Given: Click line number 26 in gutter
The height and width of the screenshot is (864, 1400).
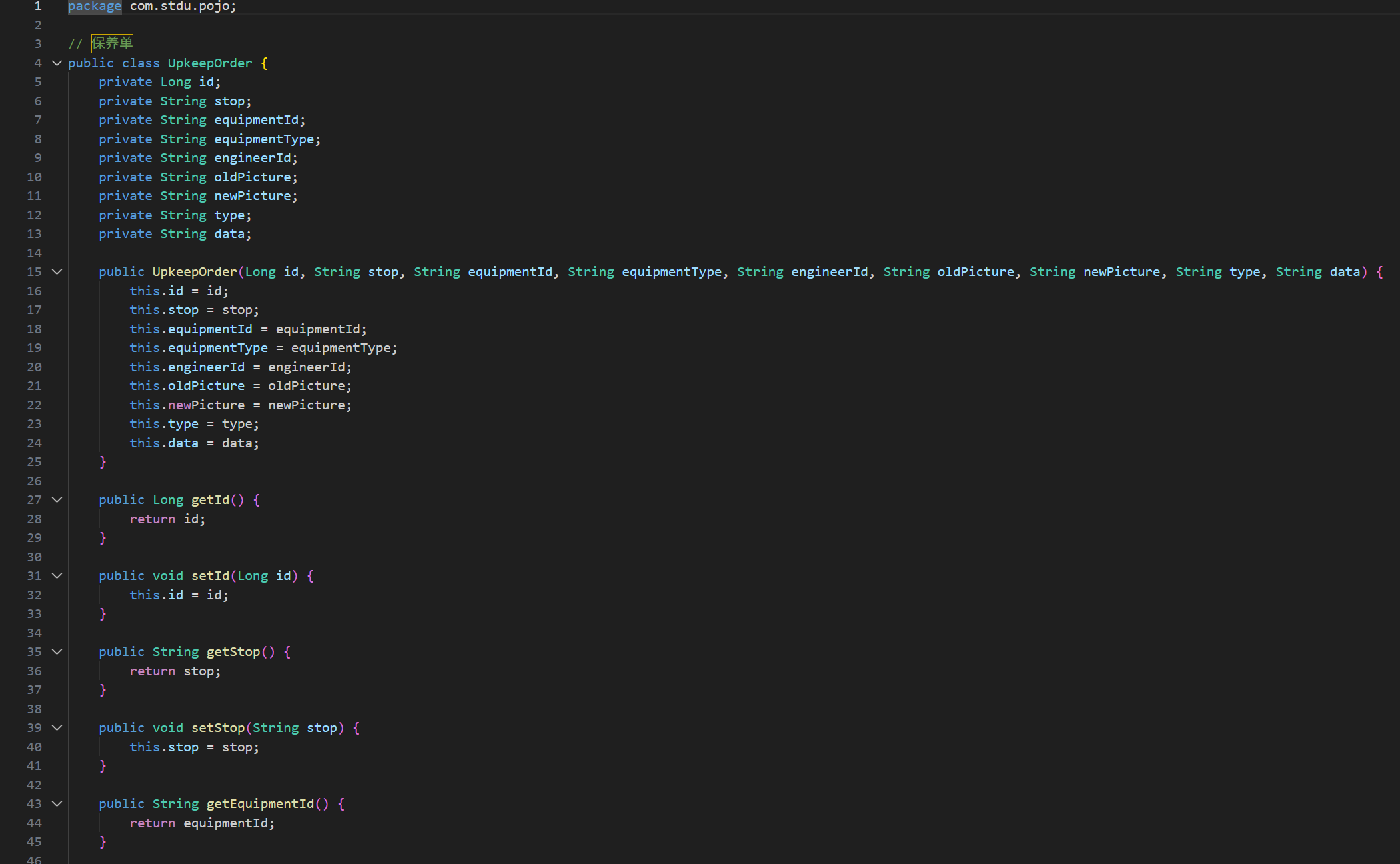Looking at the screenshot, I should 34,481.
